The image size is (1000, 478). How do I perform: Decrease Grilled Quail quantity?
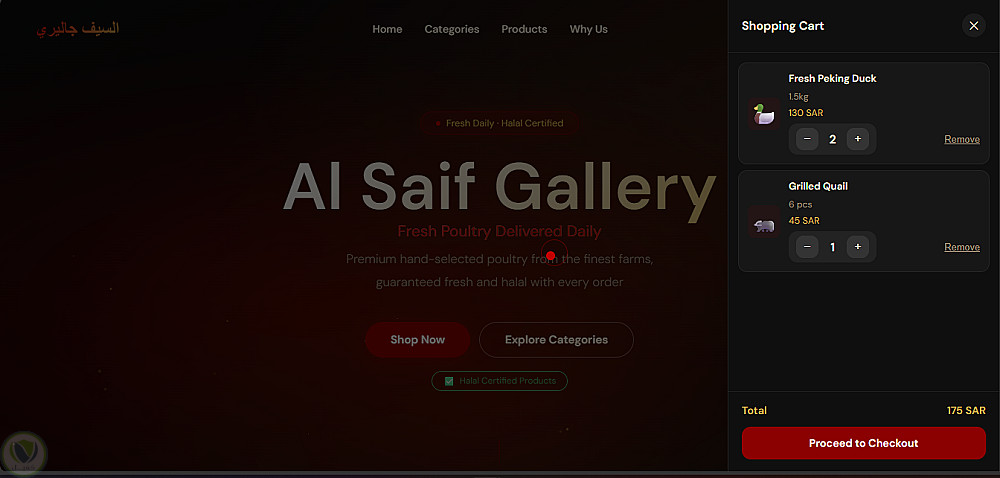coord(807,247)
